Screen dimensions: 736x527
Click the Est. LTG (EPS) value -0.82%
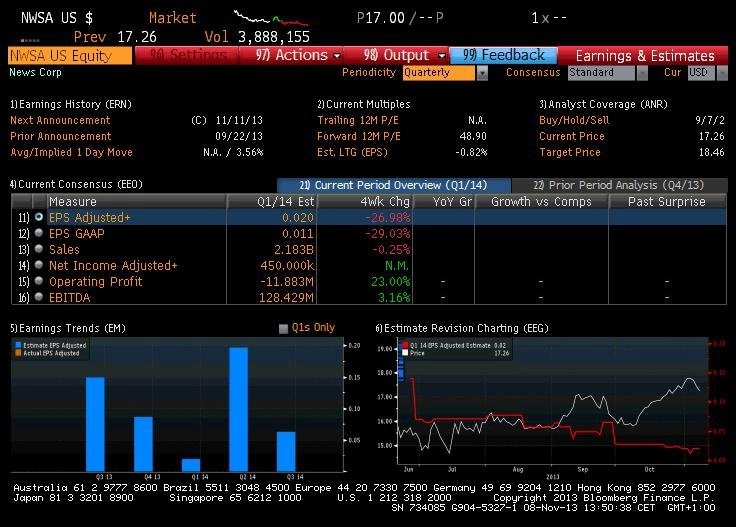click(x=471, y=152)
